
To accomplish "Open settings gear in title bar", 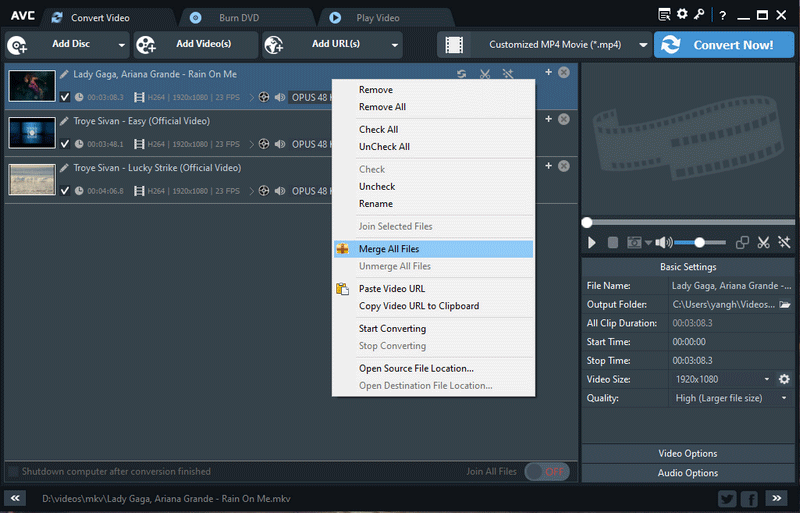I will 682,14.
